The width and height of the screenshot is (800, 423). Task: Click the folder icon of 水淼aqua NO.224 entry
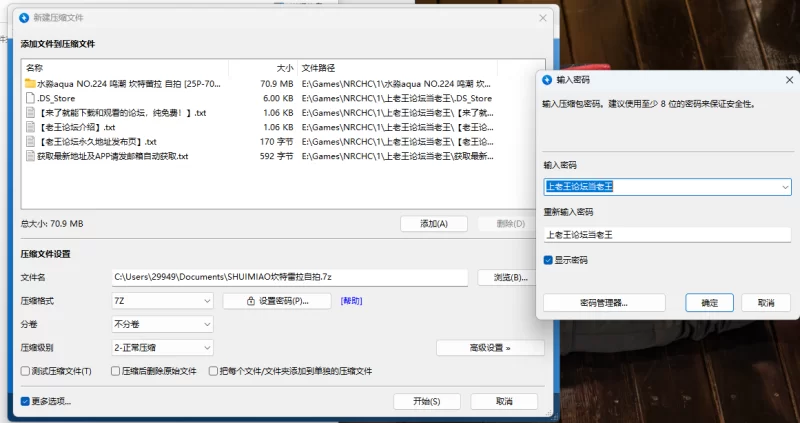click(30, 84)
